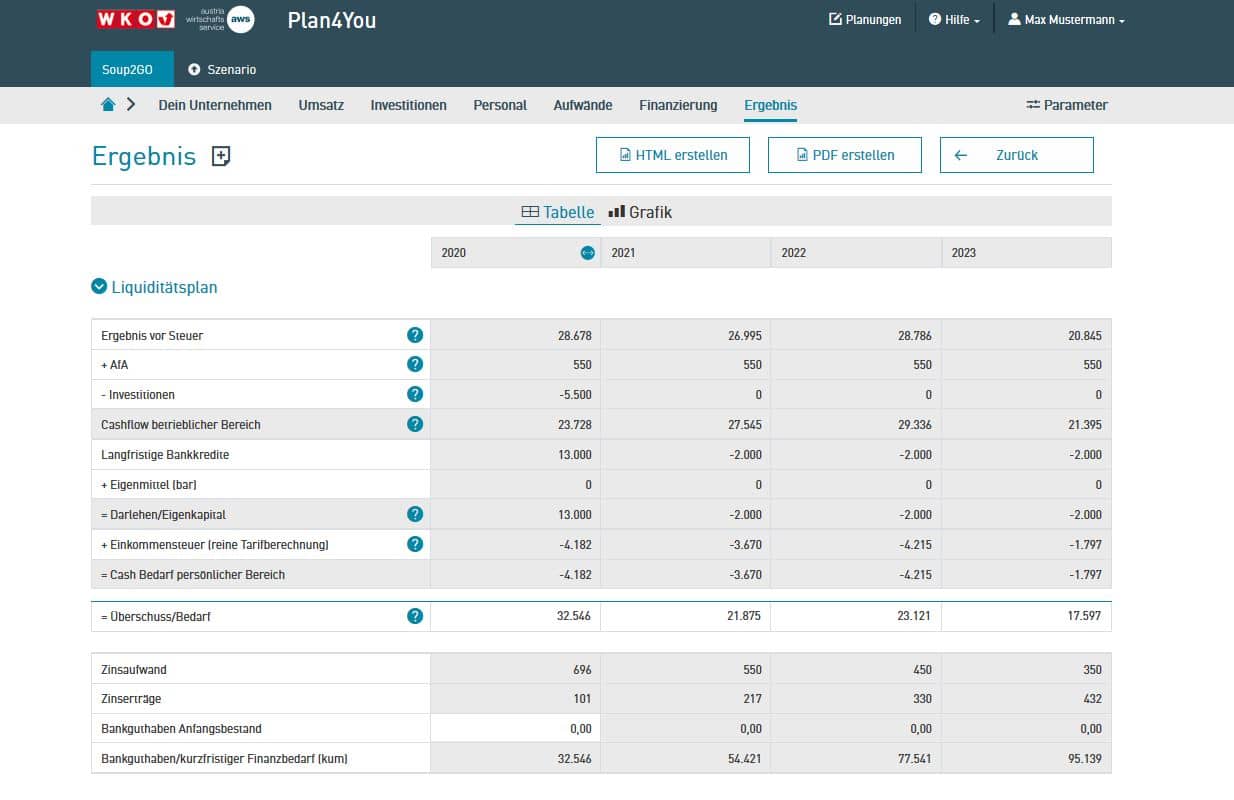Click the help icon beside Einkommensteuer
The width and height of the screenshot is (1234, 800).
(415, 544)
